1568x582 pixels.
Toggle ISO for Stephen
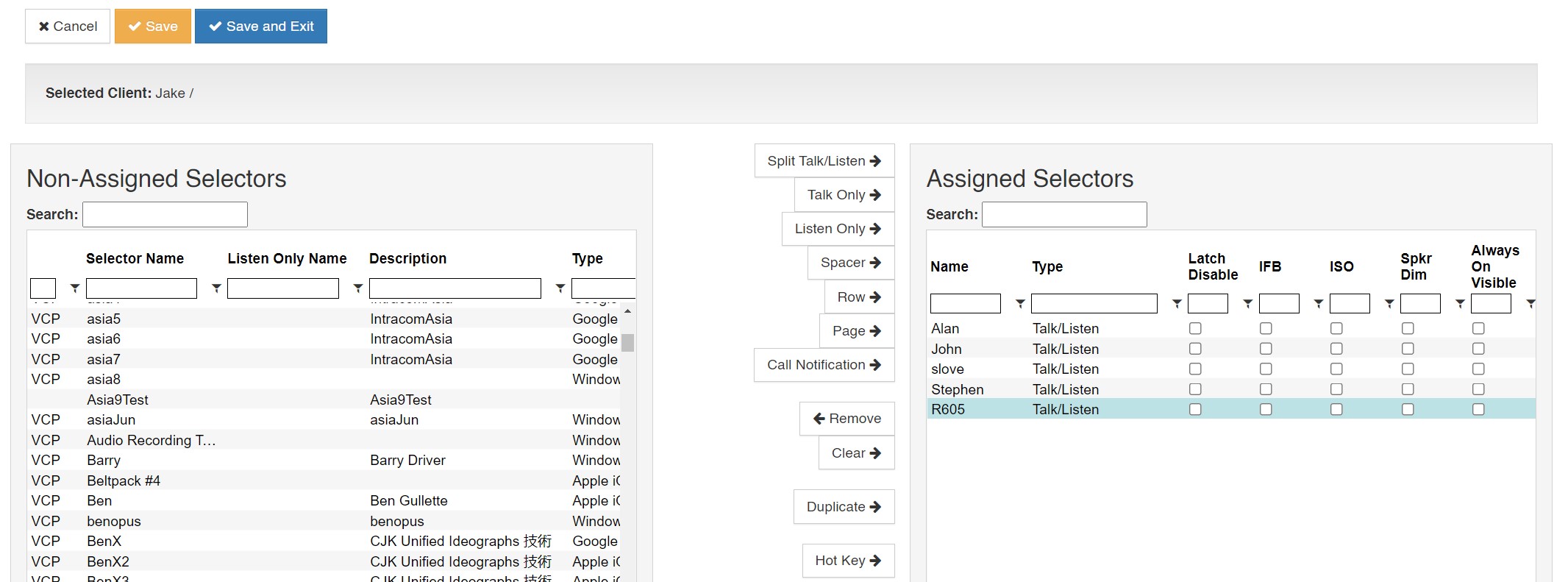pyautogui.click(x=1336, y=389)
